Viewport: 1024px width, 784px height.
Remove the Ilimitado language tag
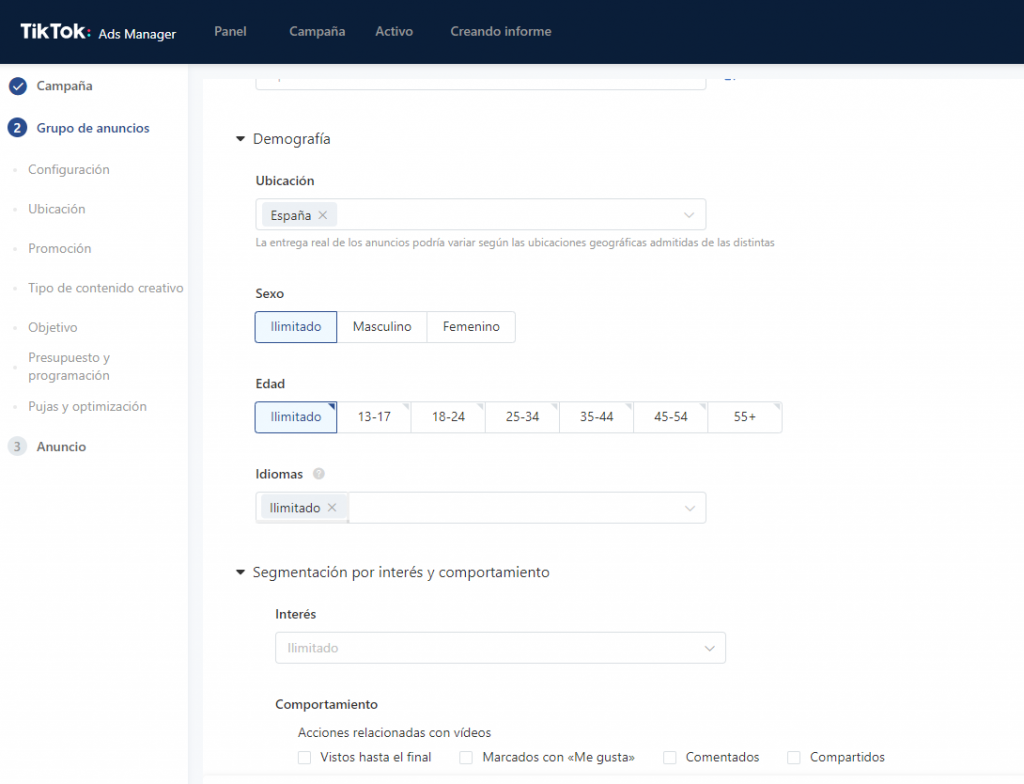coord(332,508)
